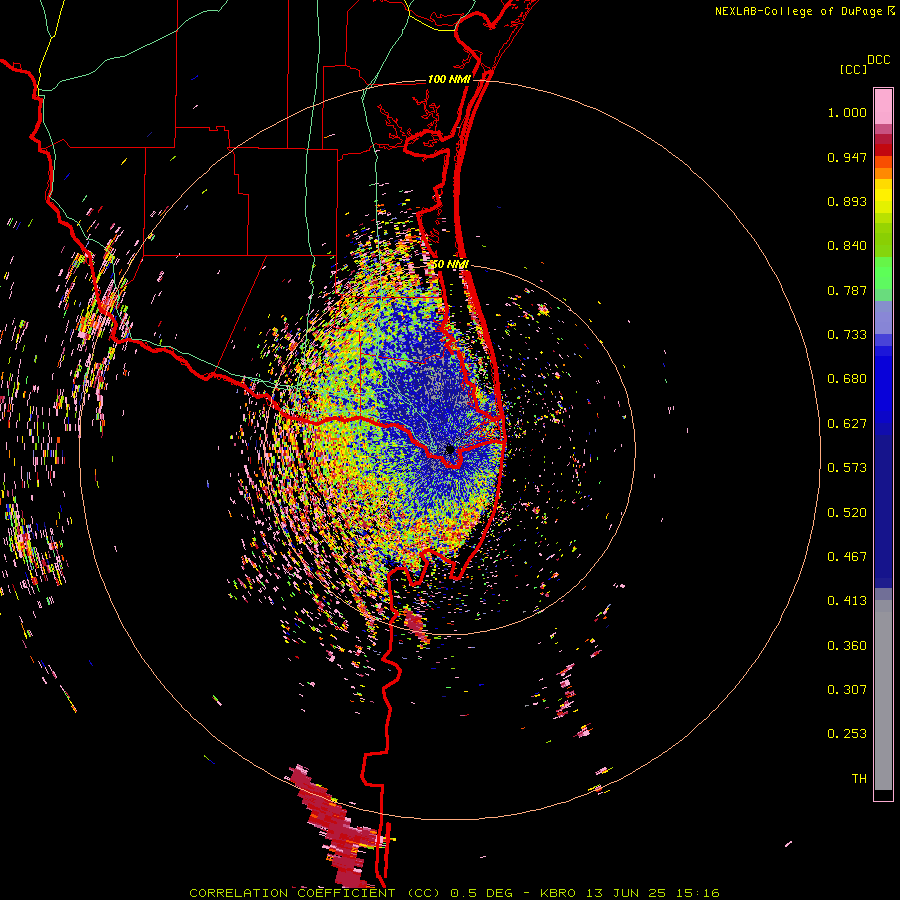This screenshot has width=900, height=900.
Task: Select the 0.840 color scale value
Action: 847,246
